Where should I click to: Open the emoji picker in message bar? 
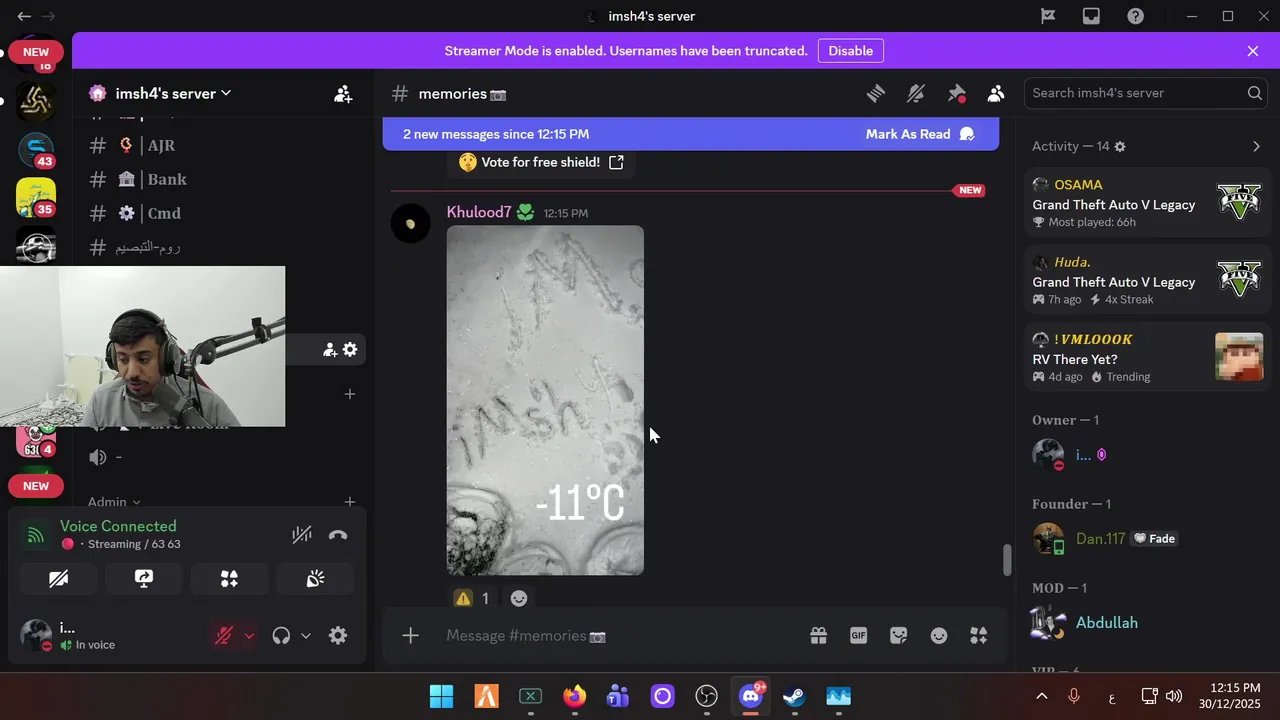938,636
